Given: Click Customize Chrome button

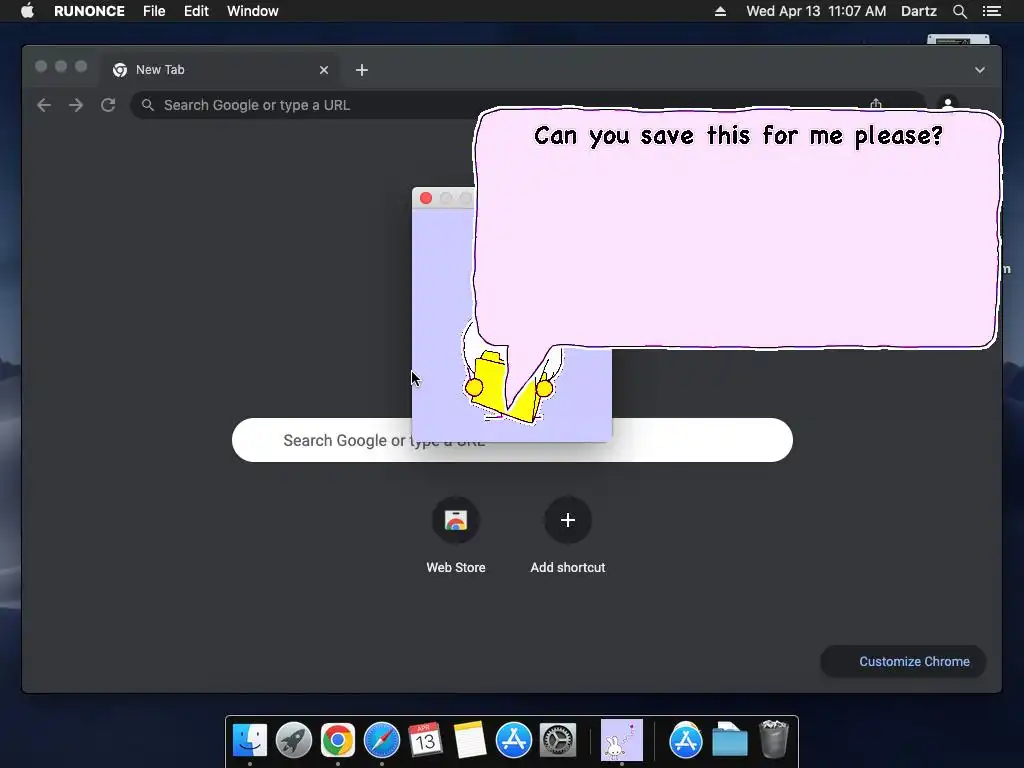Looking at the screenshot, I should click(903, 662).
